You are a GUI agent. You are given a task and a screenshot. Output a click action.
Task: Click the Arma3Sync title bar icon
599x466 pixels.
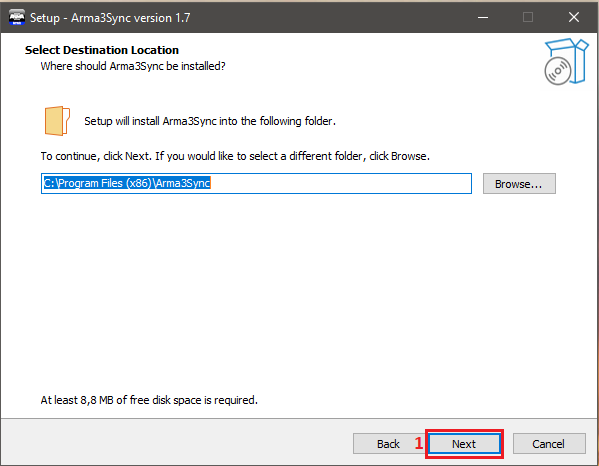point(16,18)
